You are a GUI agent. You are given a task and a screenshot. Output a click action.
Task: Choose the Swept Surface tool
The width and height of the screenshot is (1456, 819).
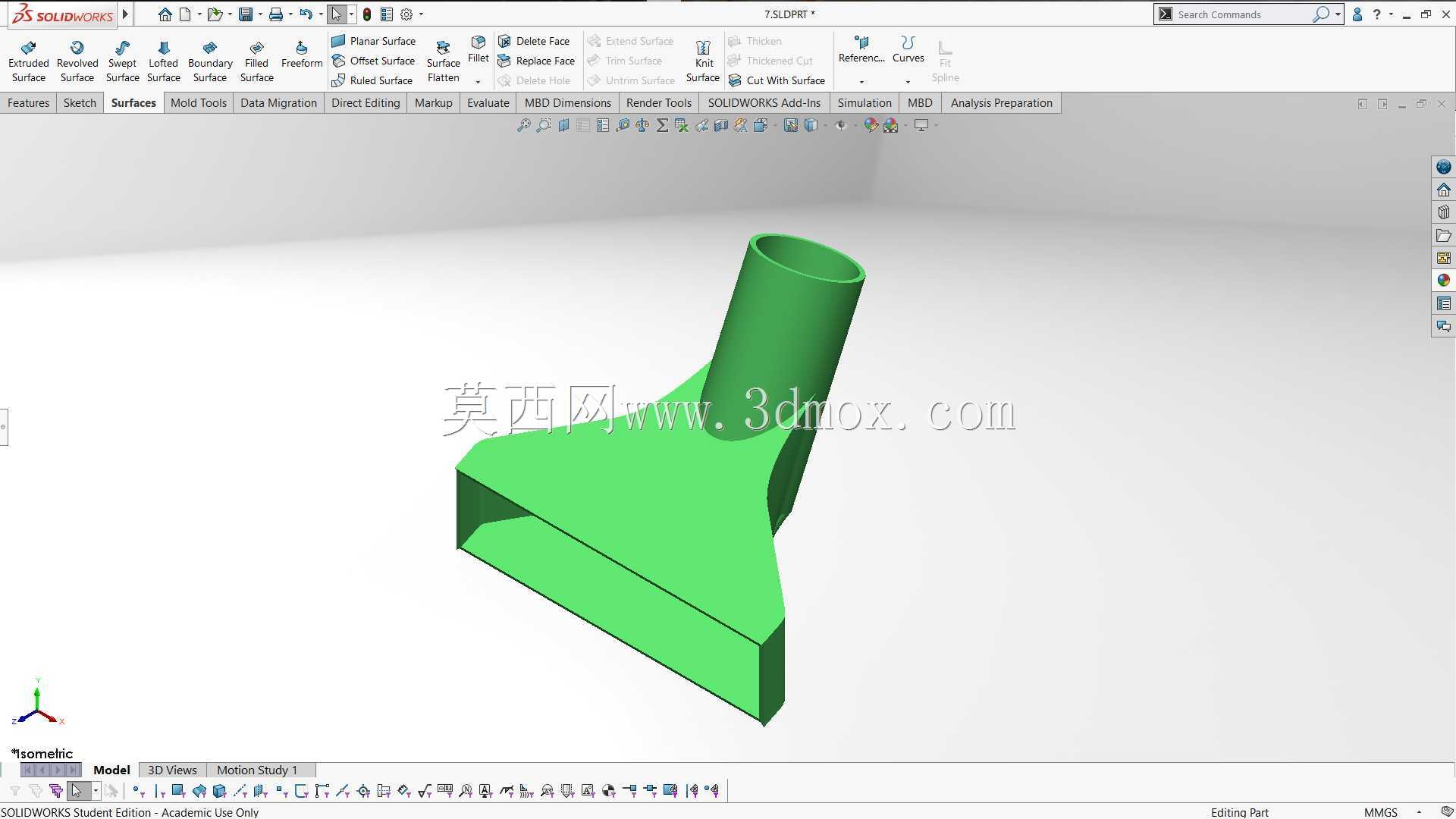click(122, 61)
